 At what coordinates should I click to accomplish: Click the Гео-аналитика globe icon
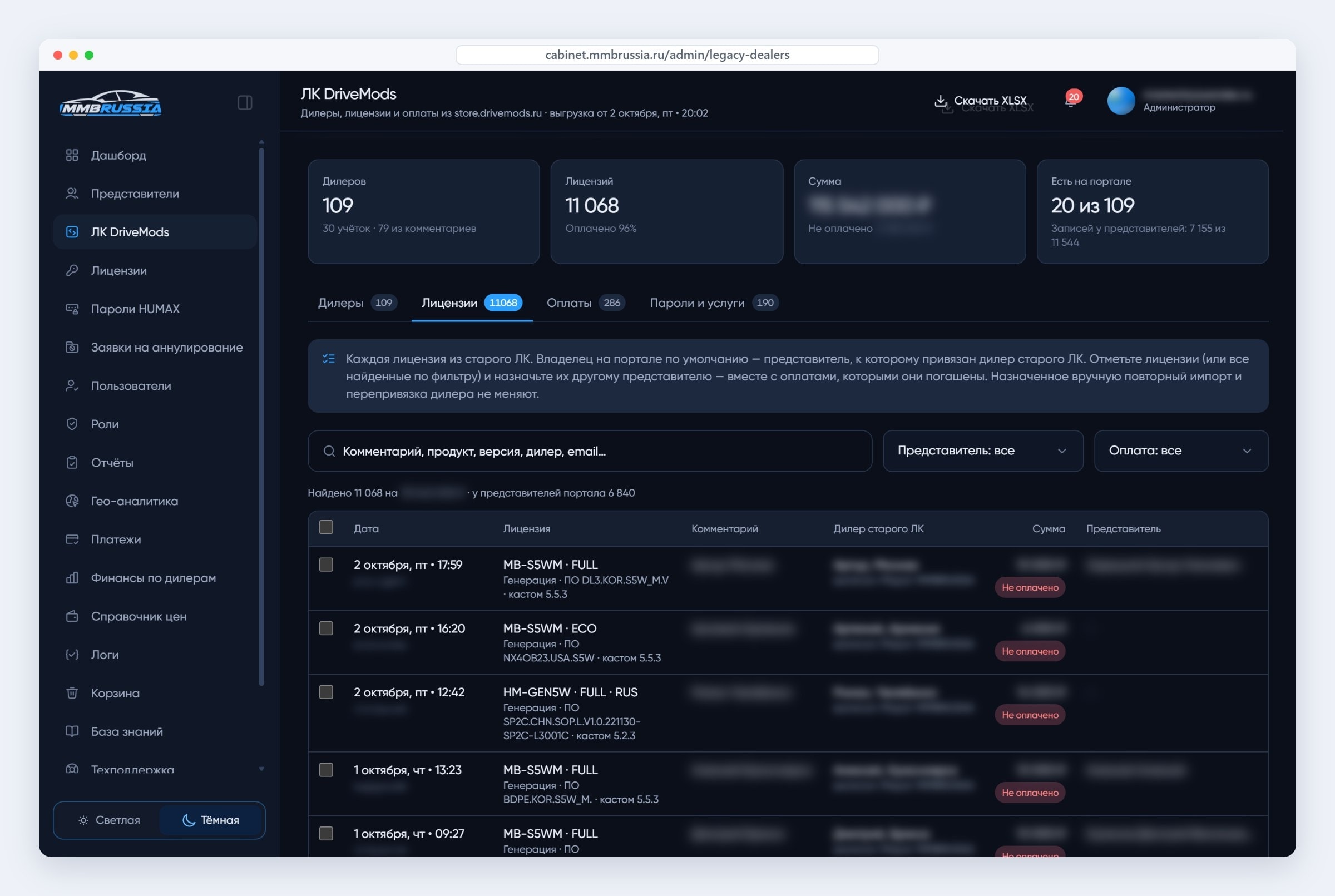72,501
